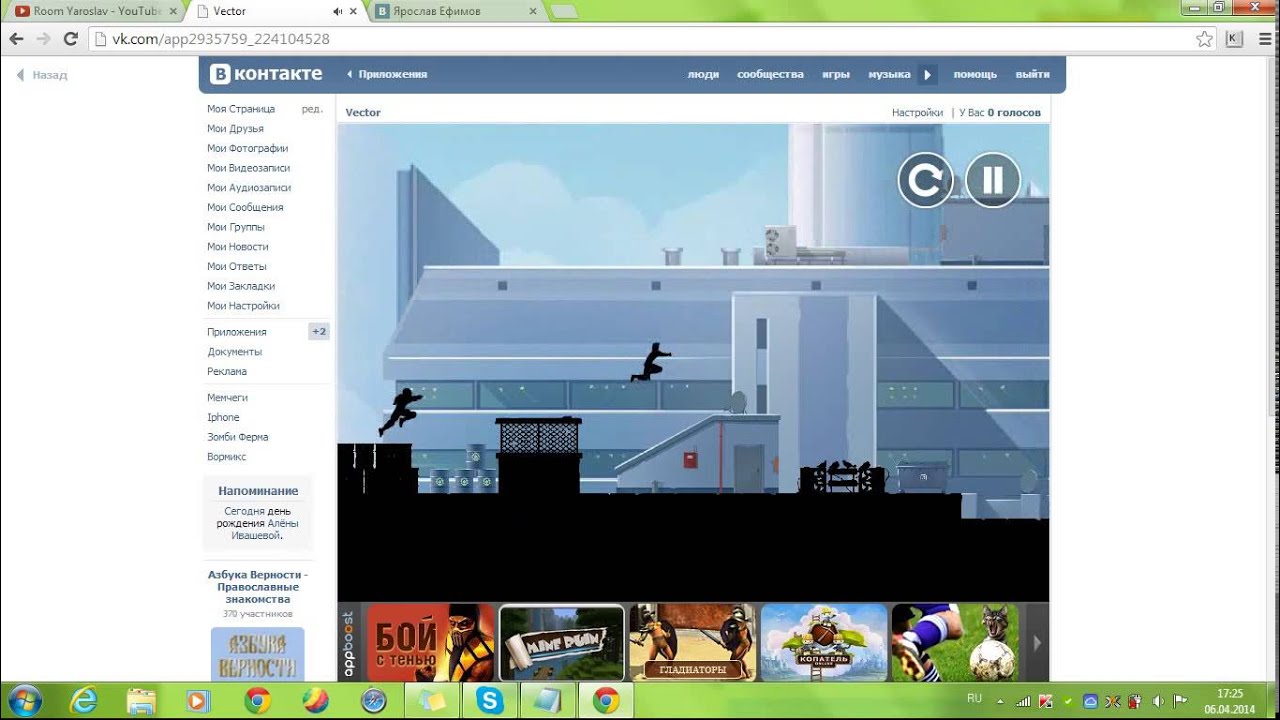Screen dimensions: 1280x720
Task: Click the volume speaker in system tray
Action: [1156, 701]
